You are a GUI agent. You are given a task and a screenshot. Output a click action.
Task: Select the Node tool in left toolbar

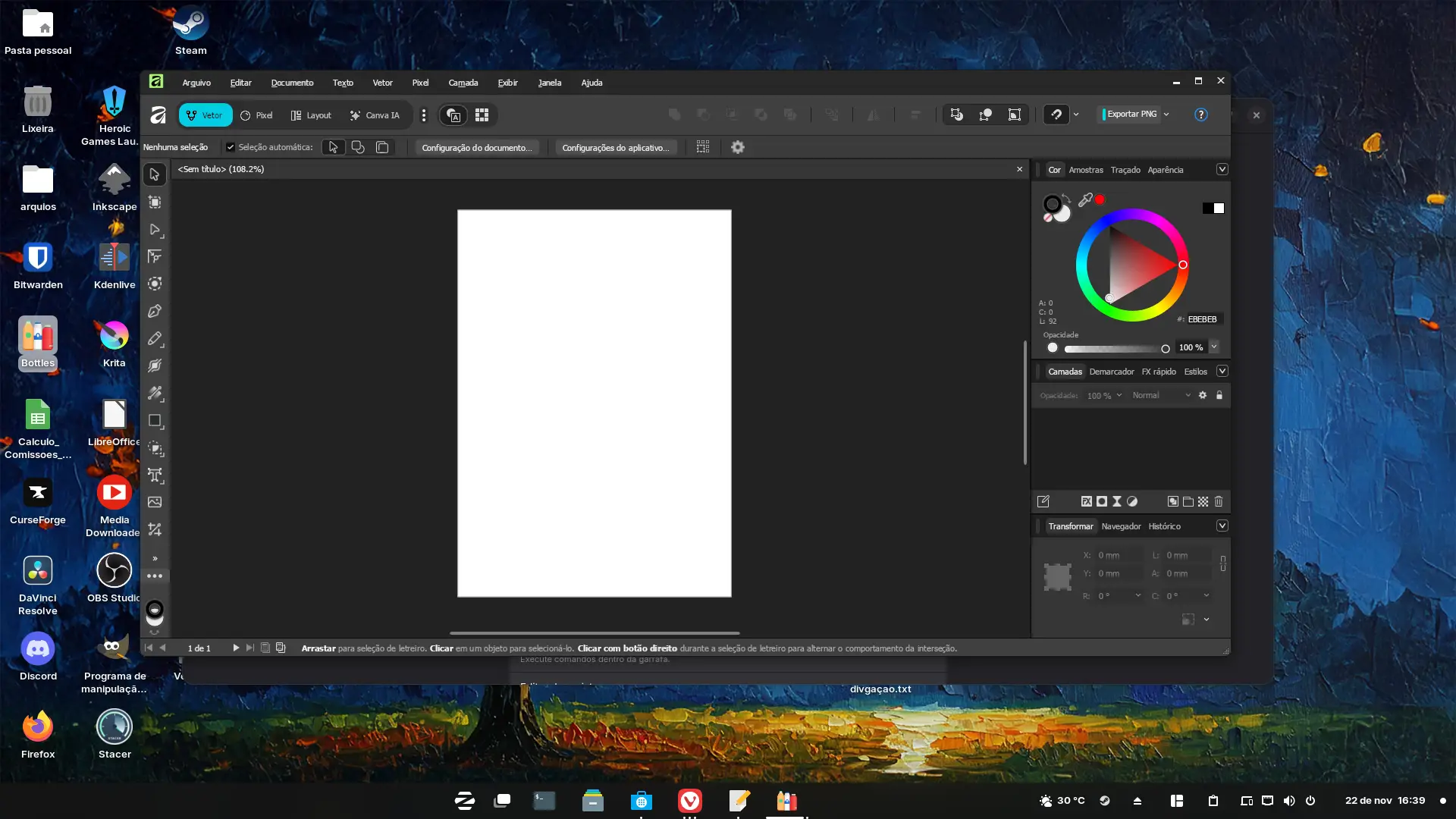tap(155, 229)
